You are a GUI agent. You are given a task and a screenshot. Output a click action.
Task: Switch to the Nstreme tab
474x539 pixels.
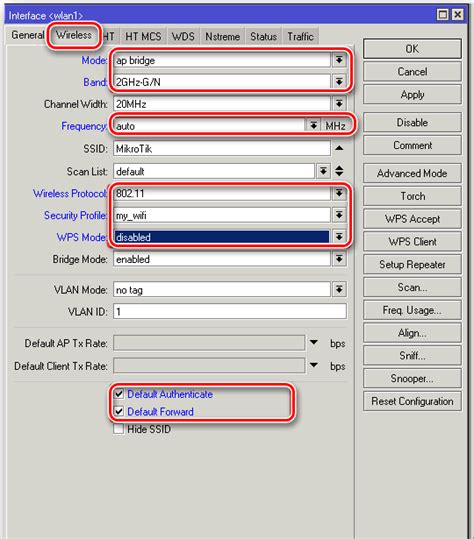[x=222, y=36]
